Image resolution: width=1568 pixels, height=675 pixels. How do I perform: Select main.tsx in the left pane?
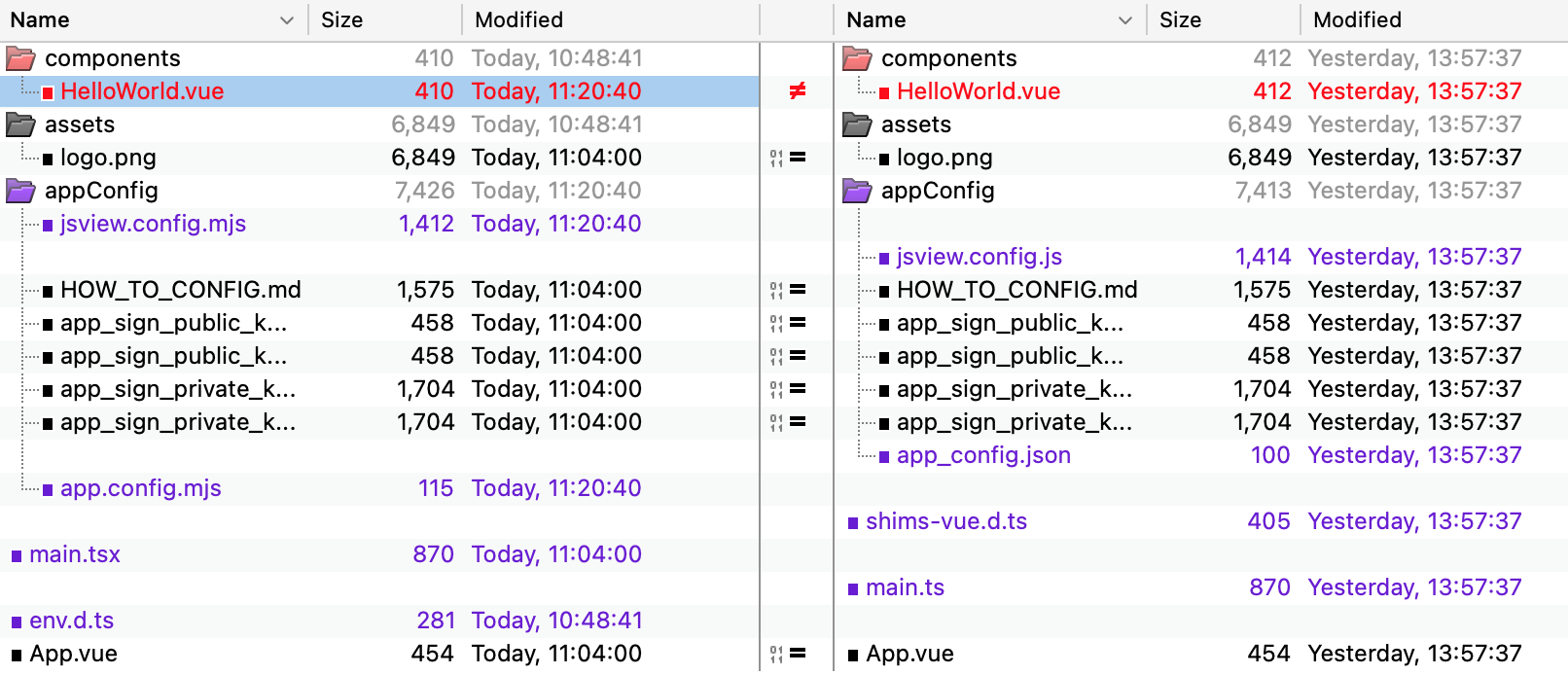point(75,554)
